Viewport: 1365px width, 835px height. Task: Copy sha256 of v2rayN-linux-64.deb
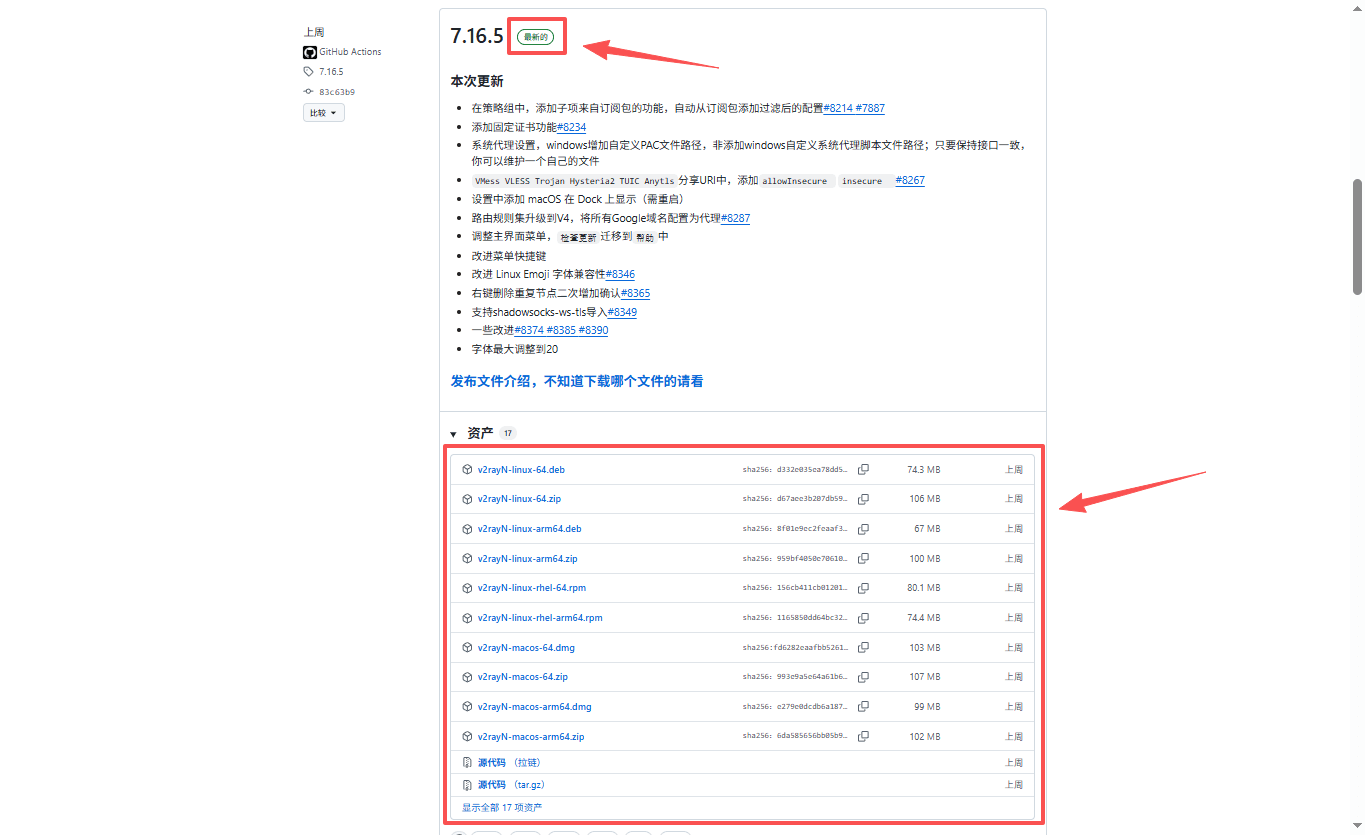click(x=863, y=469)
